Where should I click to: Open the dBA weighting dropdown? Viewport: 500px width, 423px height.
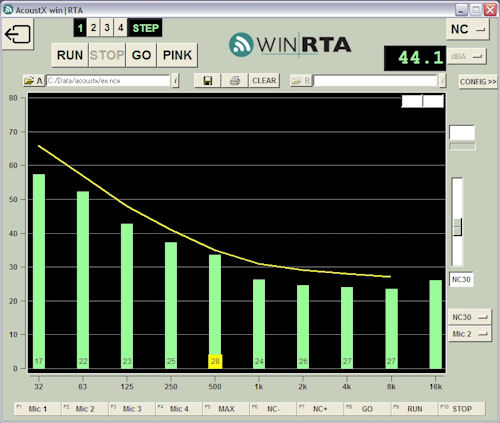[467, 57]
